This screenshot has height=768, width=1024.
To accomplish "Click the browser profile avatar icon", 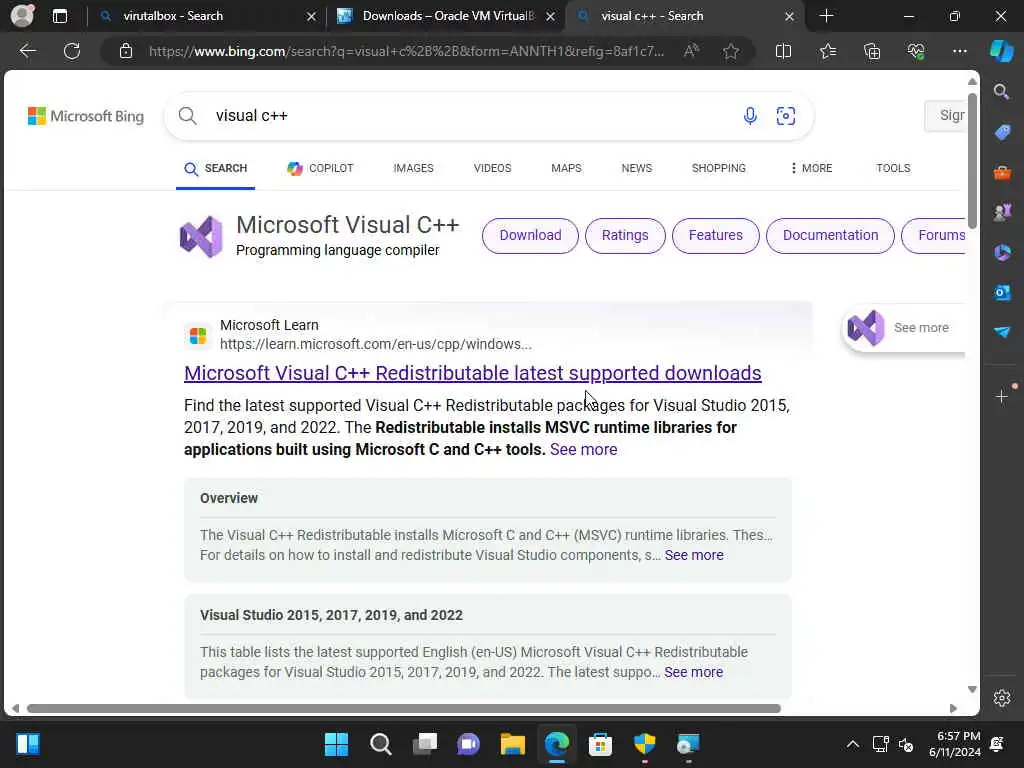I will [x=22, y=16].
